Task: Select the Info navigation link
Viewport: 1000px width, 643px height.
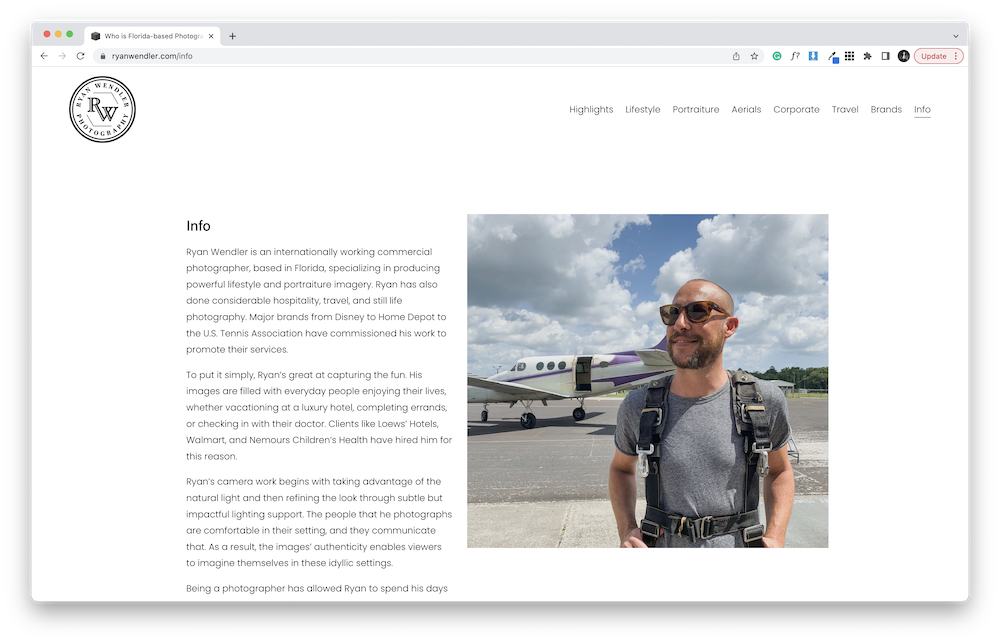Action: click(922, 110)
